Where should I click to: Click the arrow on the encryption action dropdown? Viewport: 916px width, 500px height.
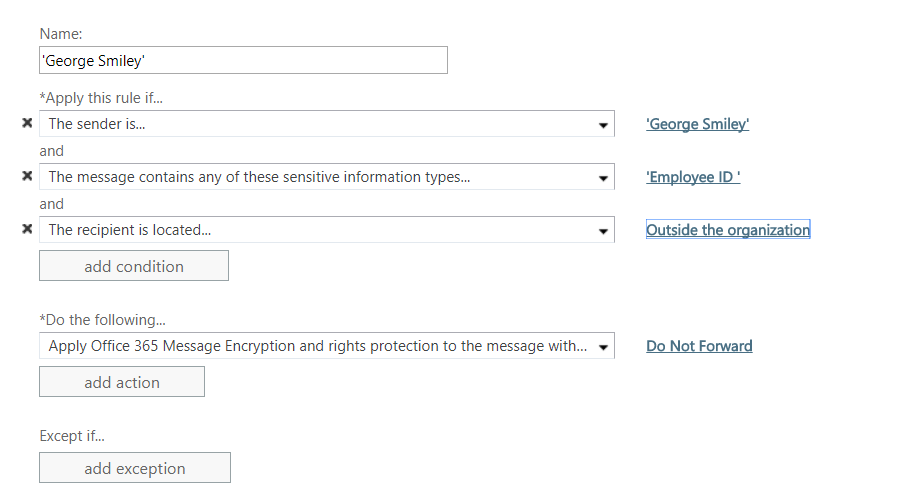point(603,347)
